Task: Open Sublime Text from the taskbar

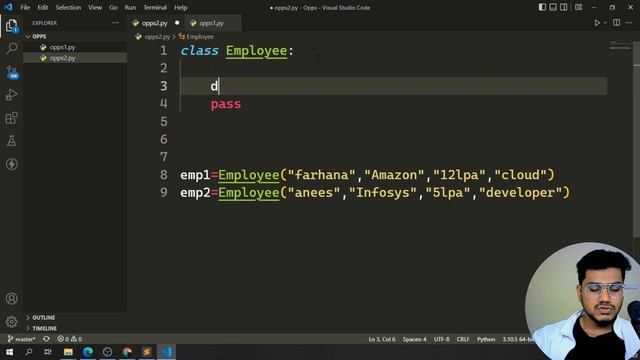Action: pyautogui.click(x=147, y=352)
